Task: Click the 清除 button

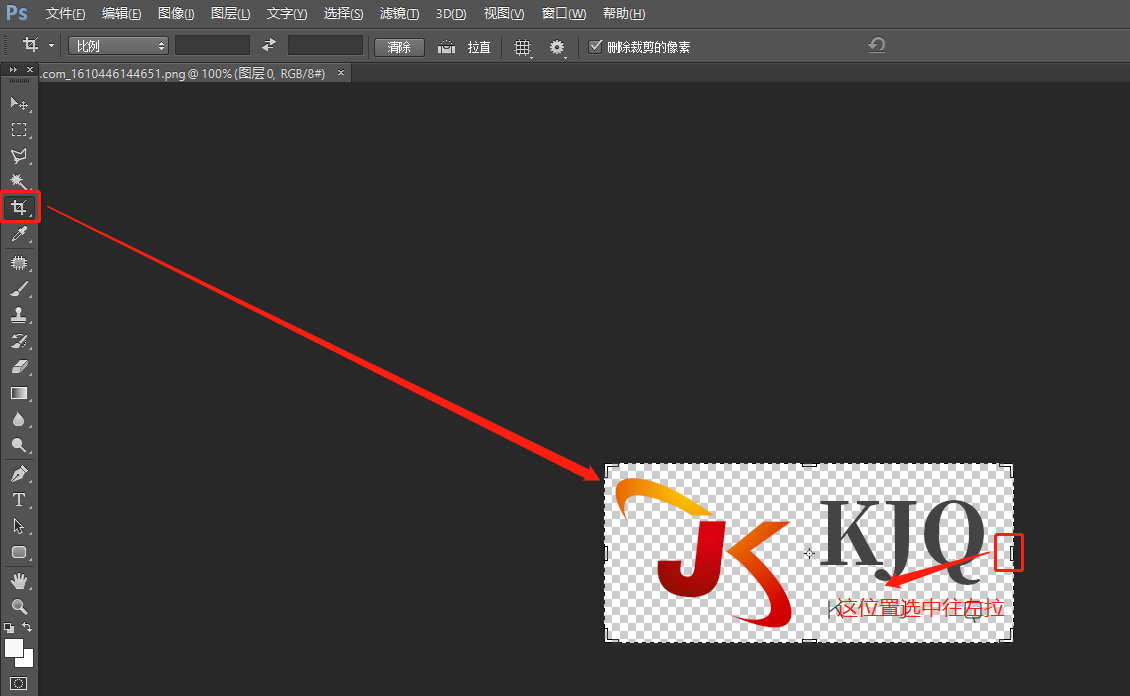Action: click(399, 48)
